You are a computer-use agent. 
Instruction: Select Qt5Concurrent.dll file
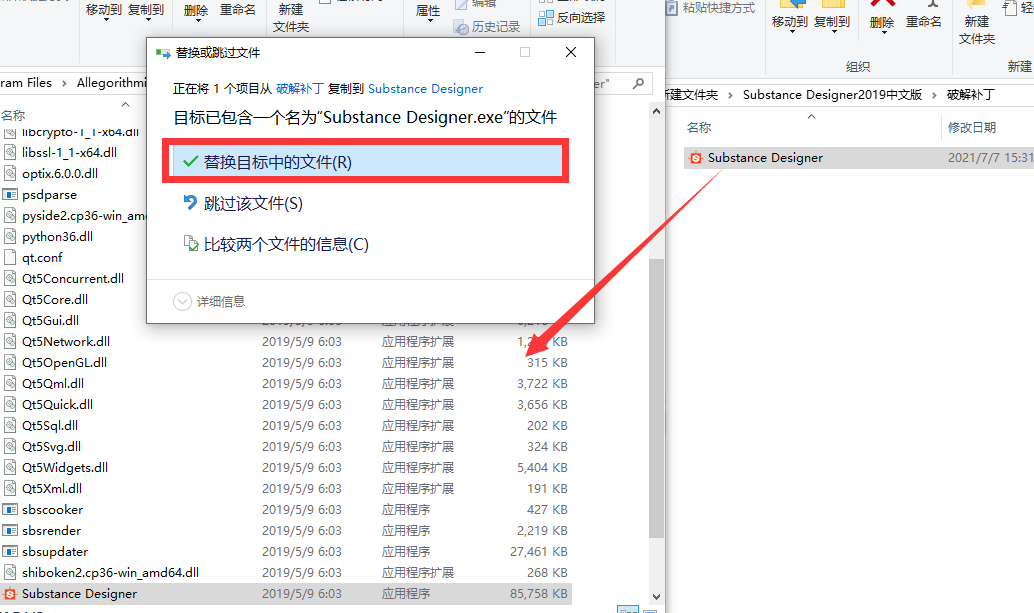[73, 278]
